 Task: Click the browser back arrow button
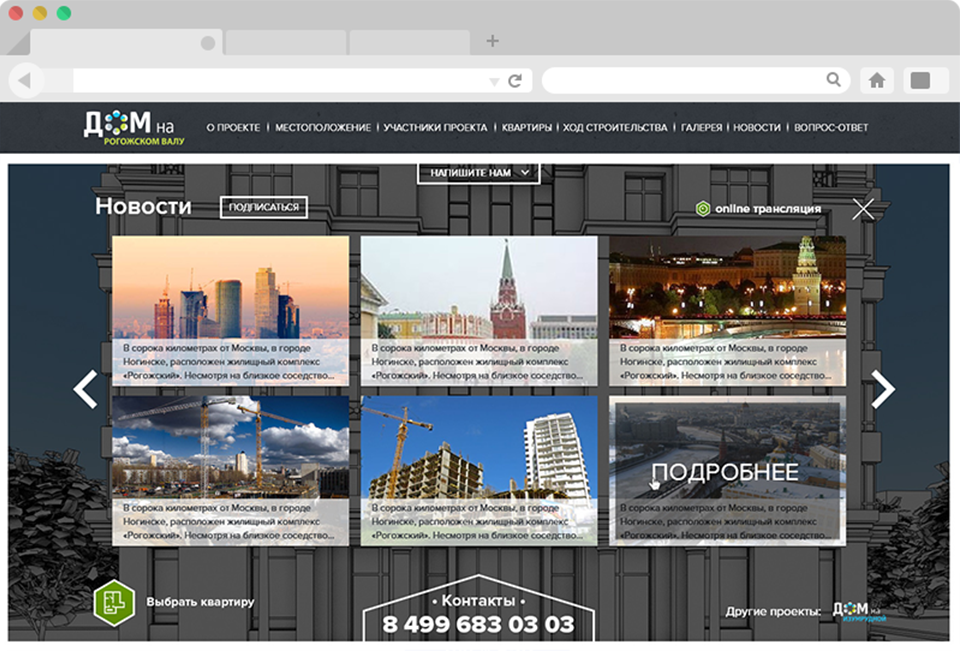[26, 80]
